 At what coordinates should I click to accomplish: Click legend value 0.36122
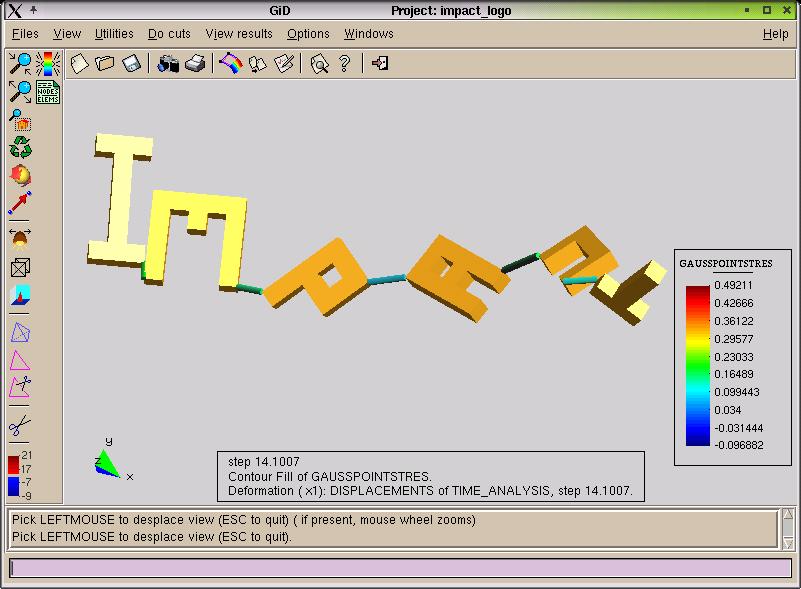(x=734, y=321)
